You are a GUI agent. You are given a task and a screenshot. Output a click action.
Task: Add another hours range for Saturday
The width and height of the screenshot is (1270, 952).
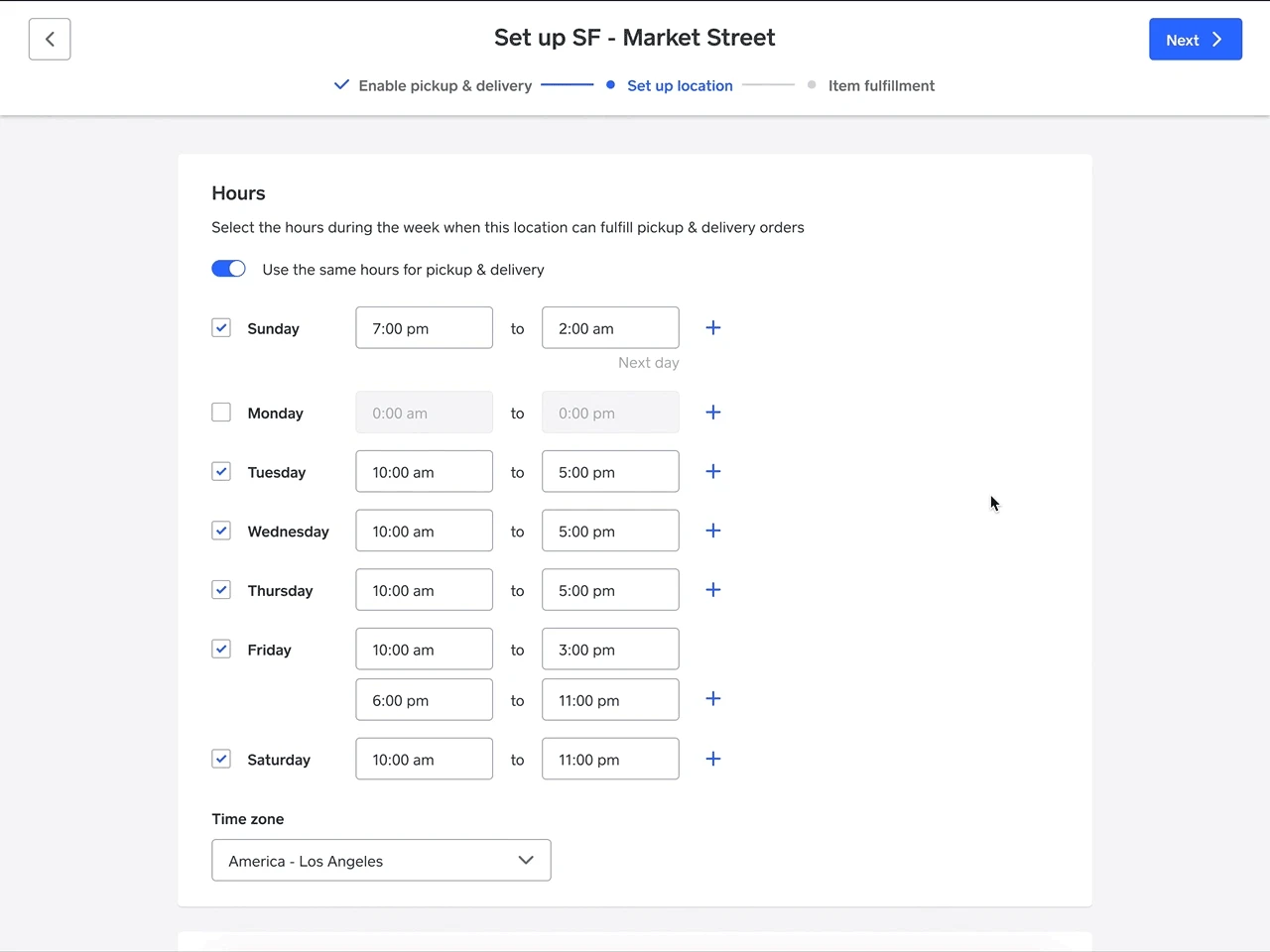click(713, 760)
